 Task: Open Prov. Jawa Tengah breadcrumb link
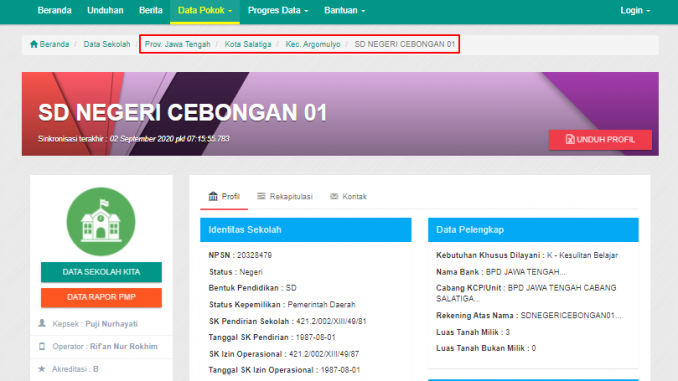click(x=177, y=44)
